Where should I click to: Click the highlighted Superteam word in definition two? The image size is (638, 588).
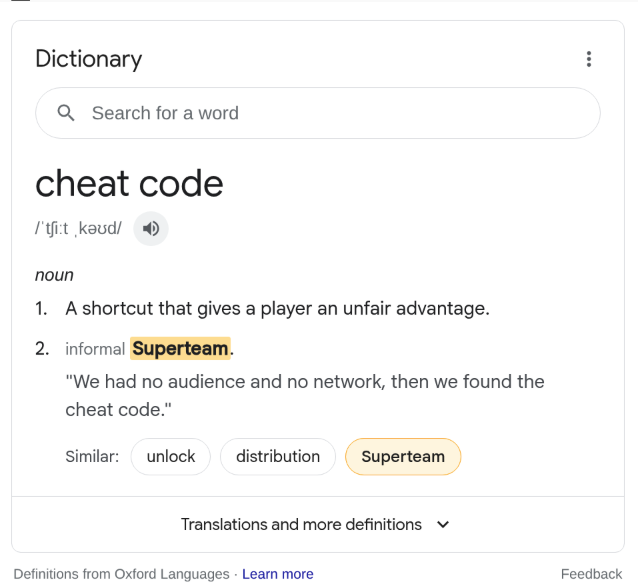point(180,349)
